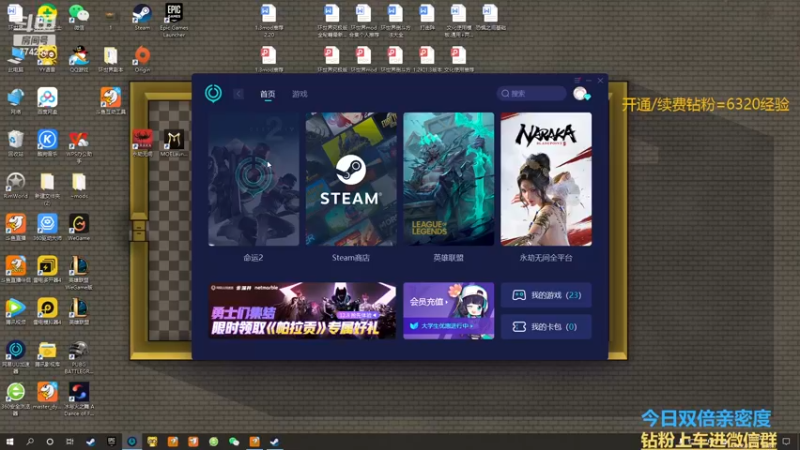800x450 pixels.
Task: Click the UU accelerator logo in the app header
Action: coord(213,93)
